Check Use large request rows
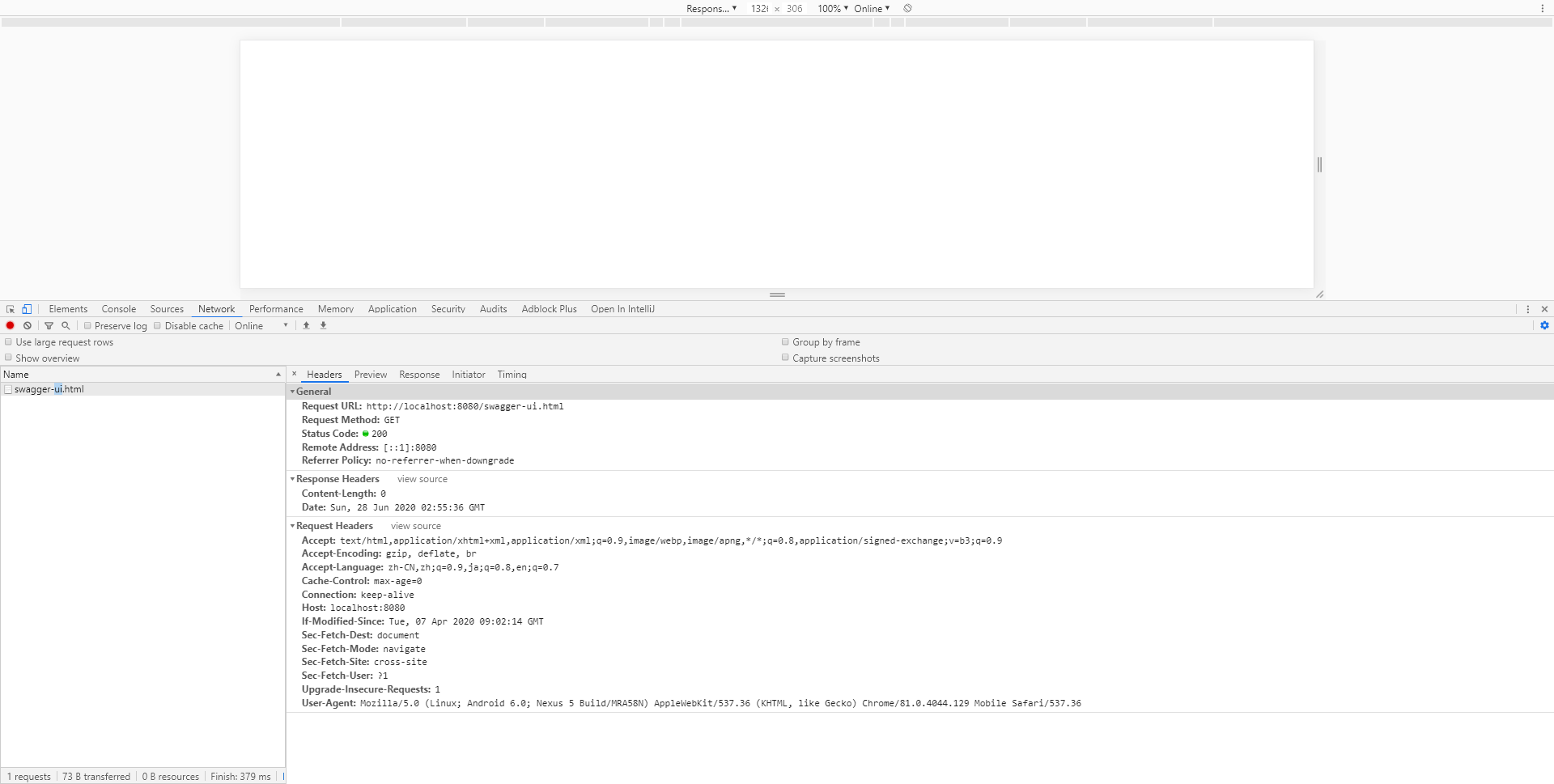 pos(9,341)
